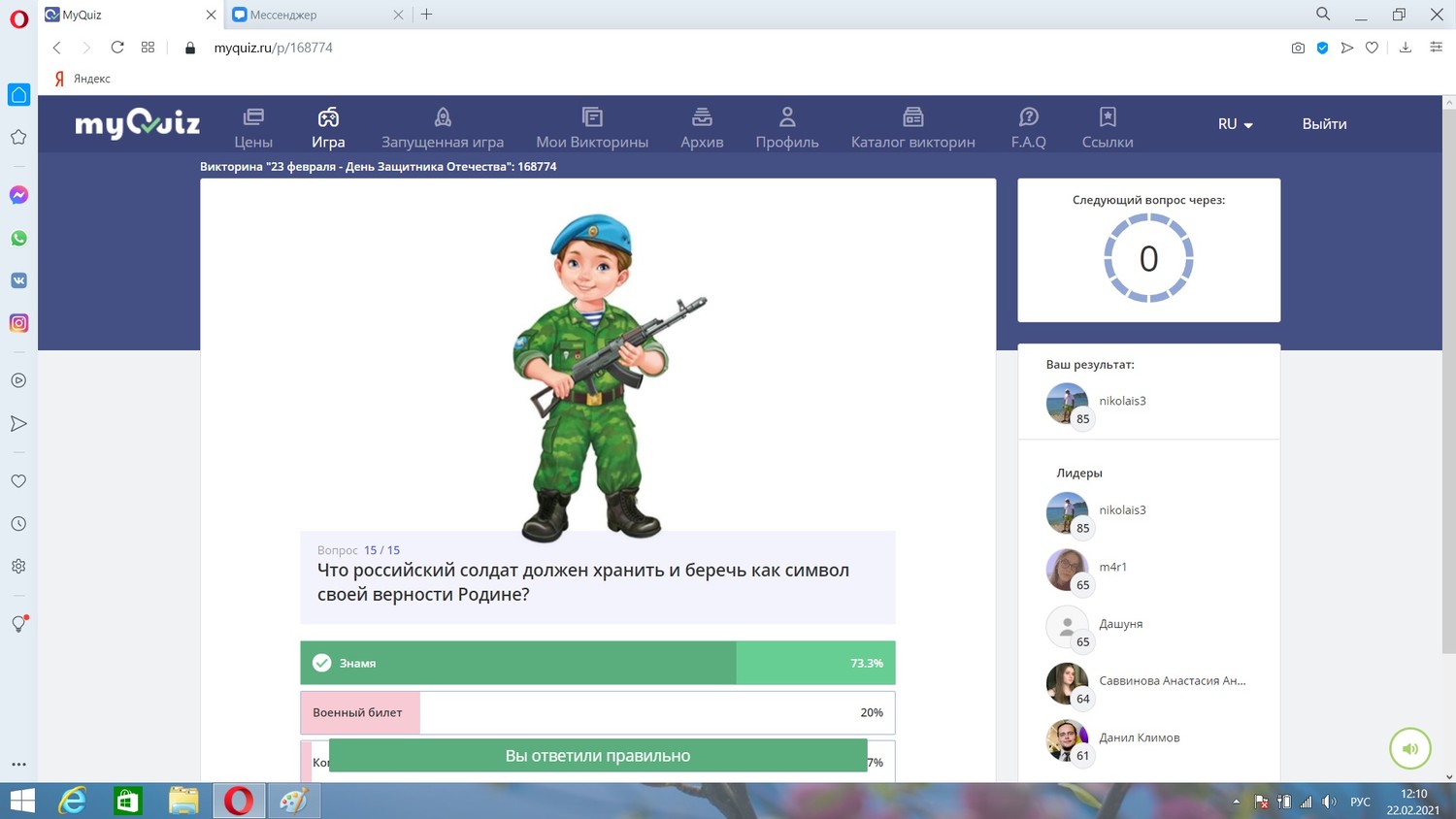Toggle the quiz sound speaker icon
The image size is (1456, 819).
(1409, 748)
